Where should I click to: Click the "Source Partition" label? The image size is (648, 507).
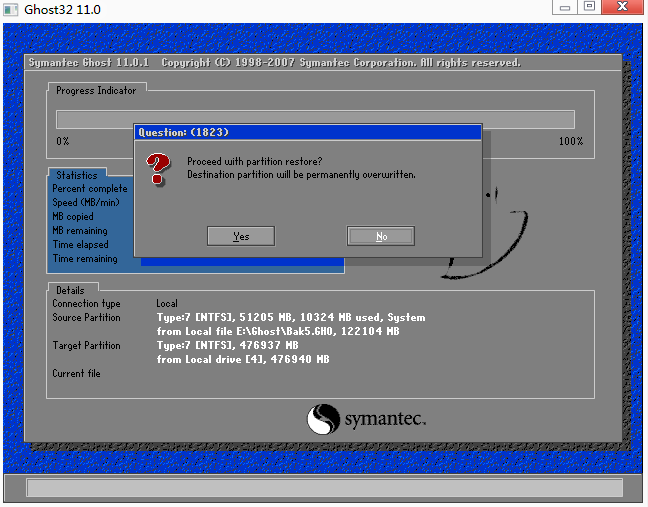coord(86,318)
